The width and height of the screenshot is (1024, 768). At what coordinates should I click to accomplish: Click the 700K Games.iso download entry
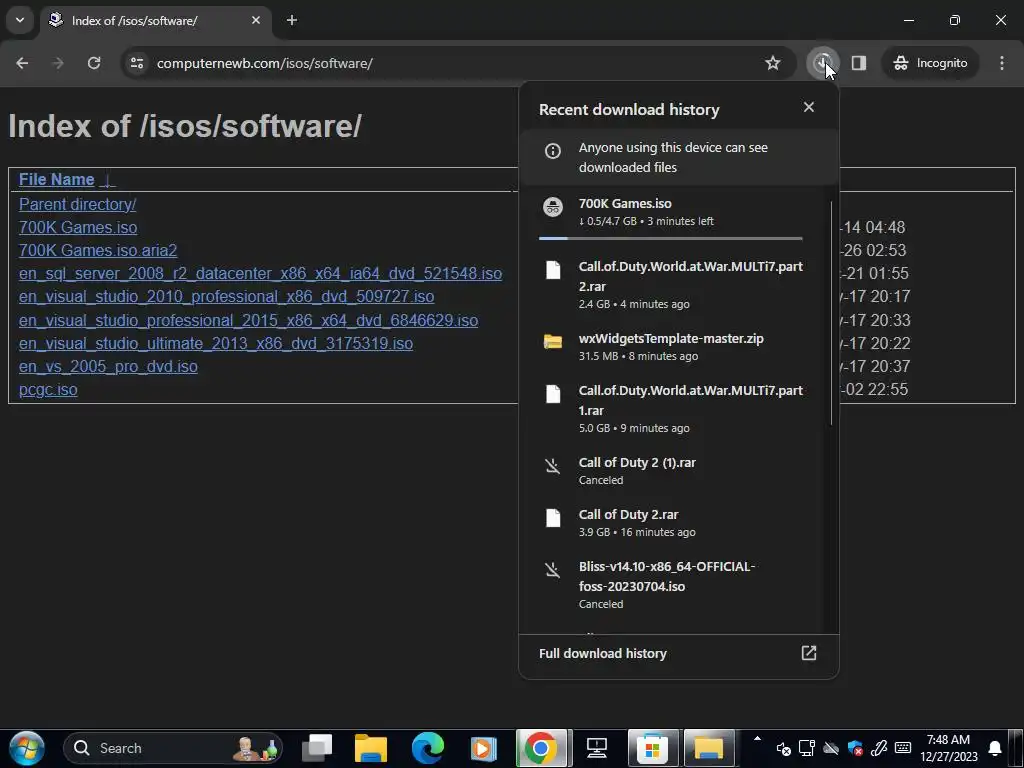pos(676,217)
